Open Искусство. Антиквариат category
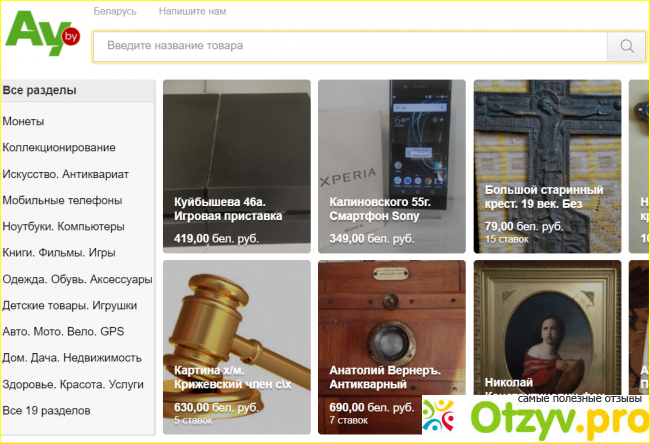Viewport: 650px width, 443px height. [x=65, y=174]
